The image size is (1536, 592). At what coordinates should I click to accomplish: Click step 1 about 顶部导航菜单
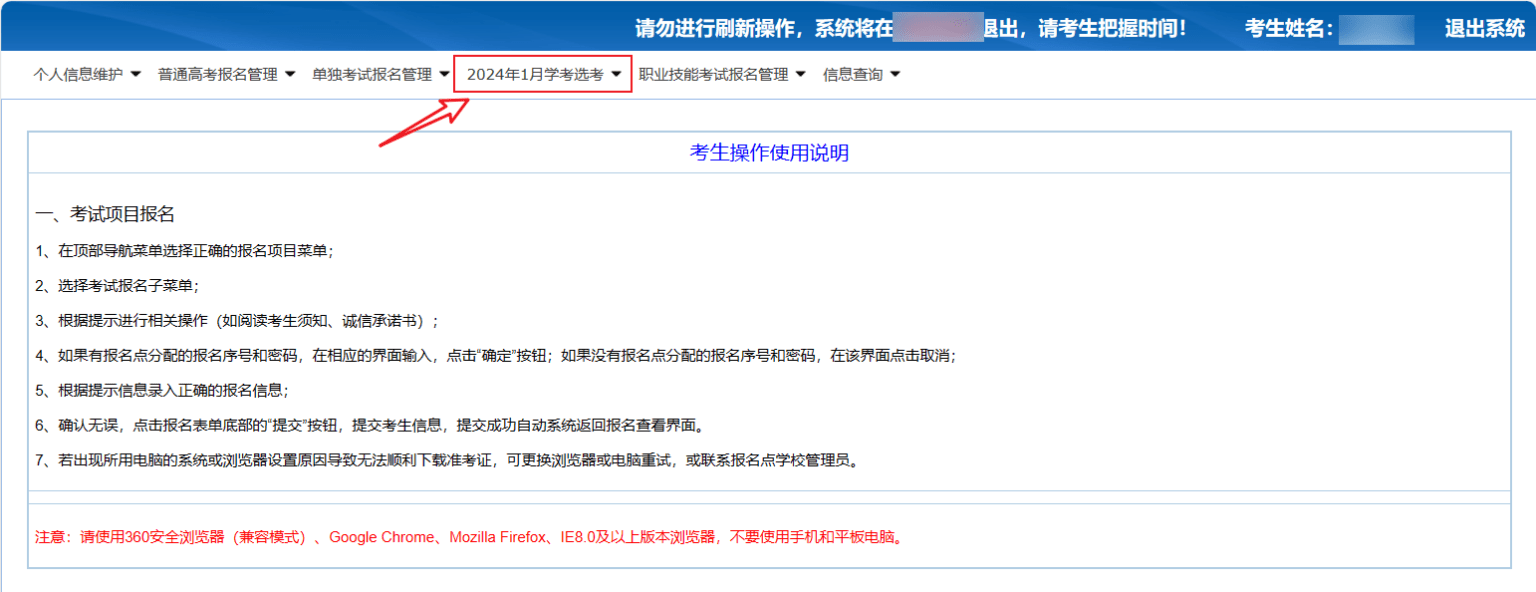[184, 251]
